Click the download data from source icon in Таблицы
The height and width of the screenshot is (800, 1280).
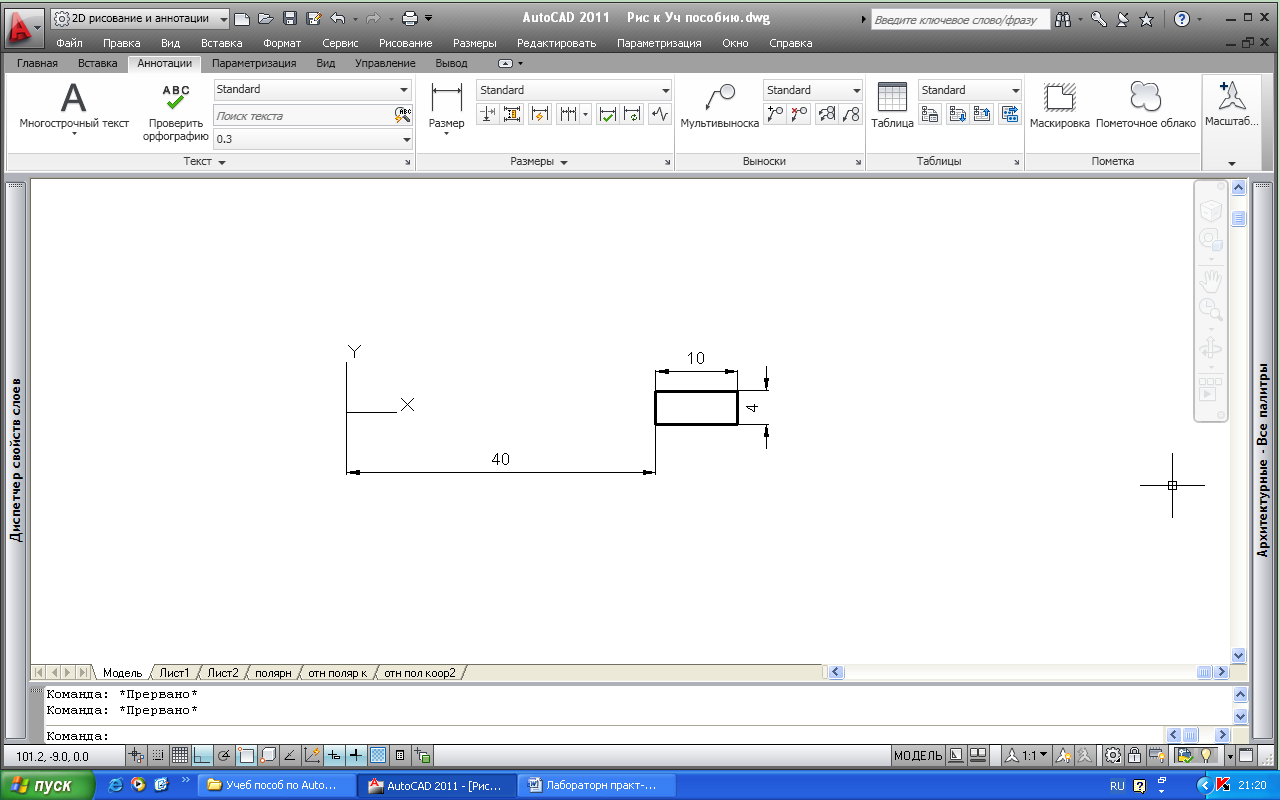956,114
